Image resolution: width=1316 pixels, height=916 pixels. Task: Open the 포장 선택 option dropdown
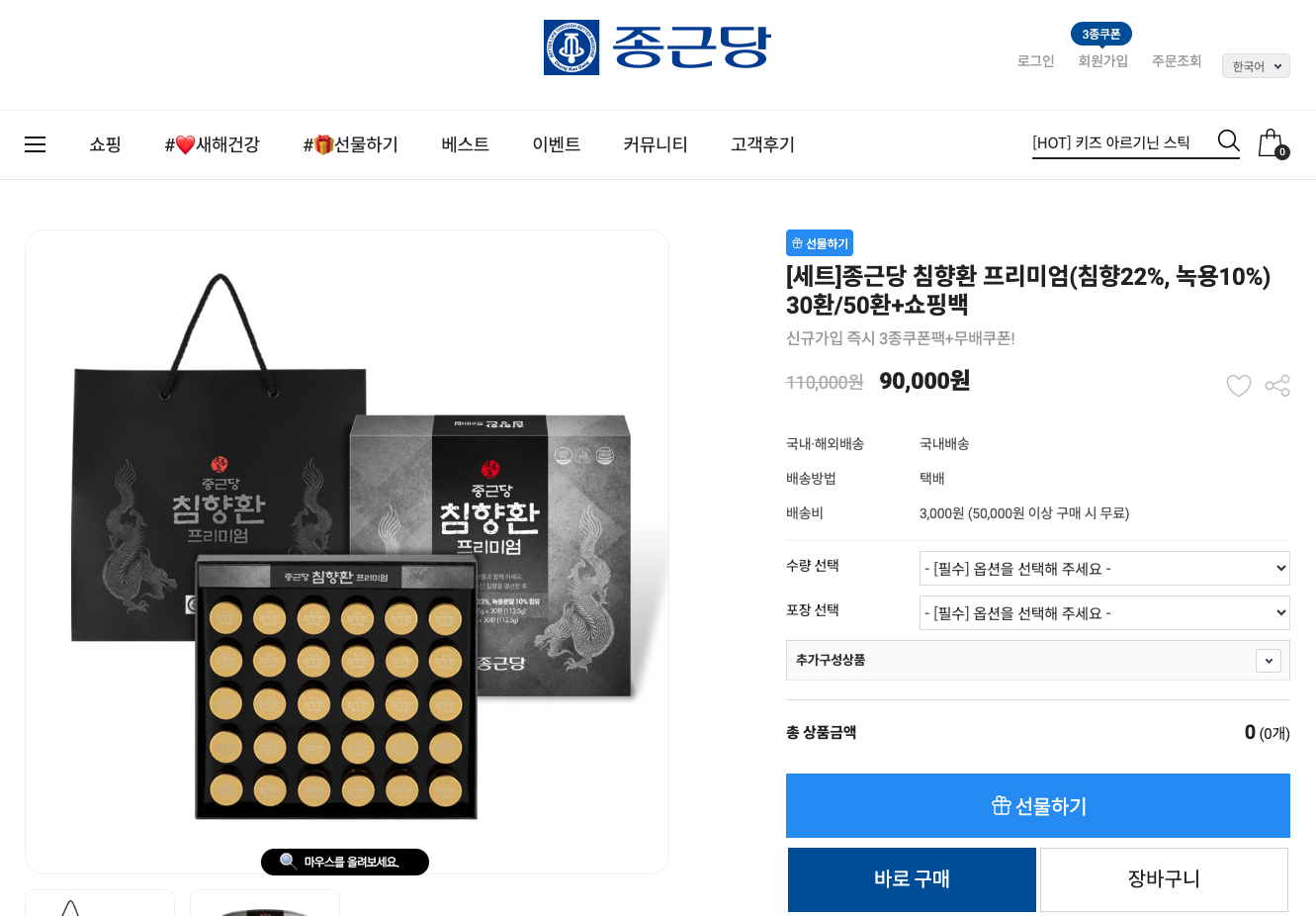(1104, 612)
